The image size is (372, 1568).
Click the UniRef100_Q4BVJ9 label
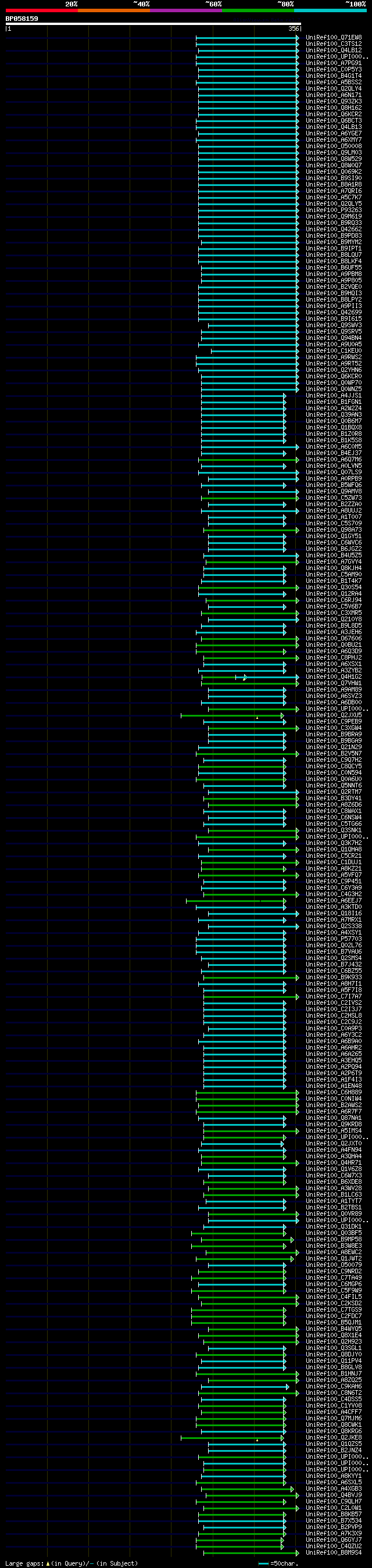coord(334,1495)
